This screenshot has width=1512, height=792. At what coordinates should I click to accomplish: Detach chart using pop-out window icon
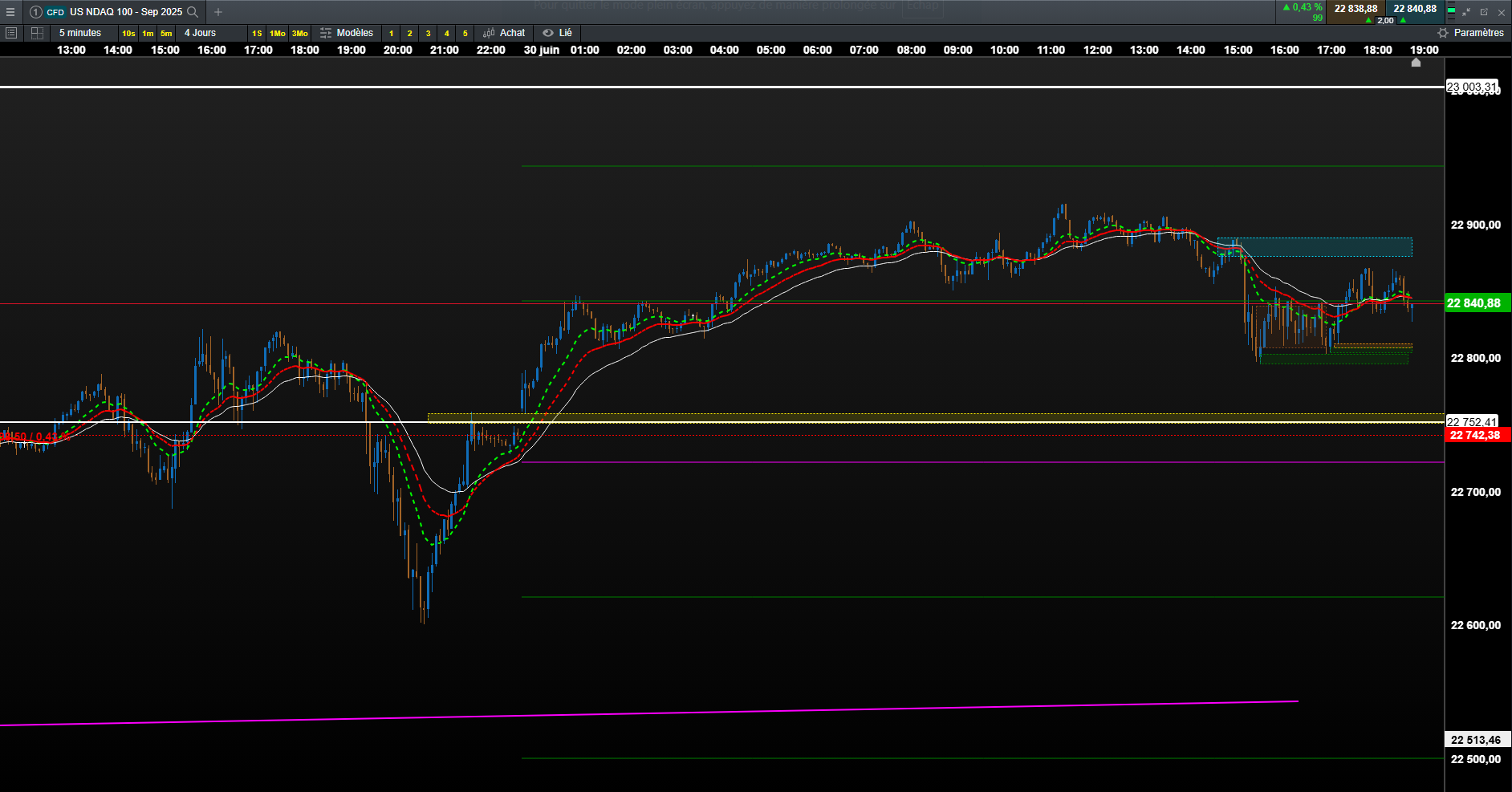[x=1484, y=12]
